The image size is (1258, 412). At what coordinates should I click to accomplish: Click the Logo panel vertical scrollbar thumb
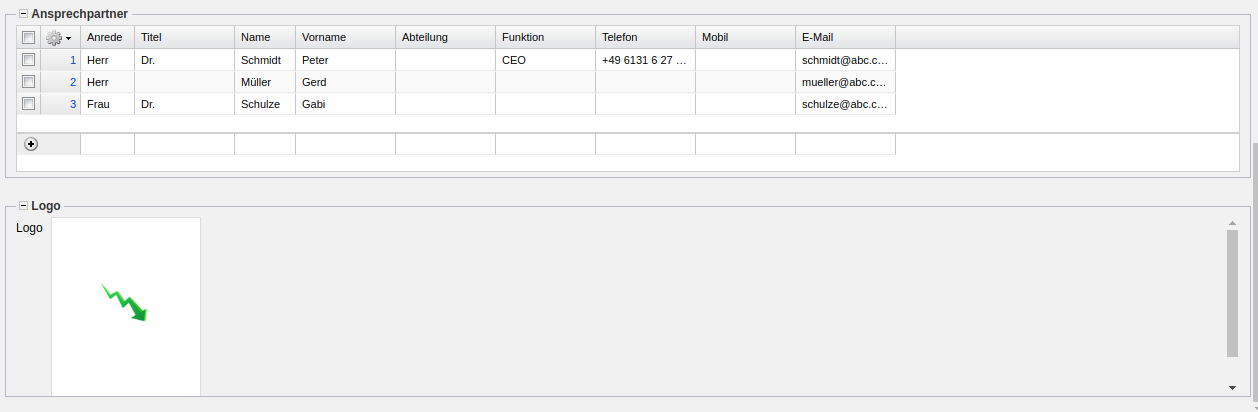[x=1232, y=292]
